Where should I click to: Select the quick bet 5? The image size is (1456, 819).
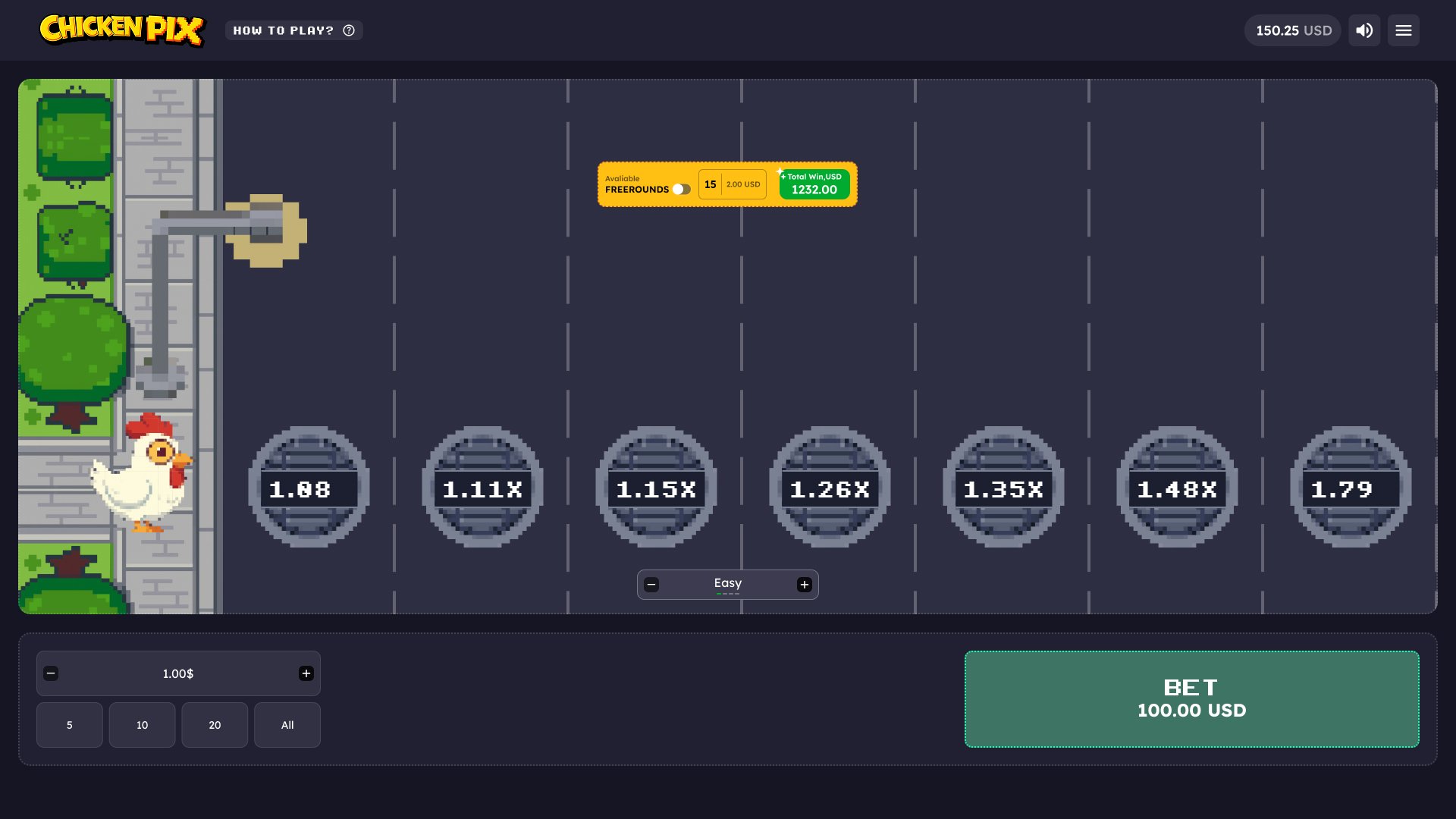click(69, 725)
